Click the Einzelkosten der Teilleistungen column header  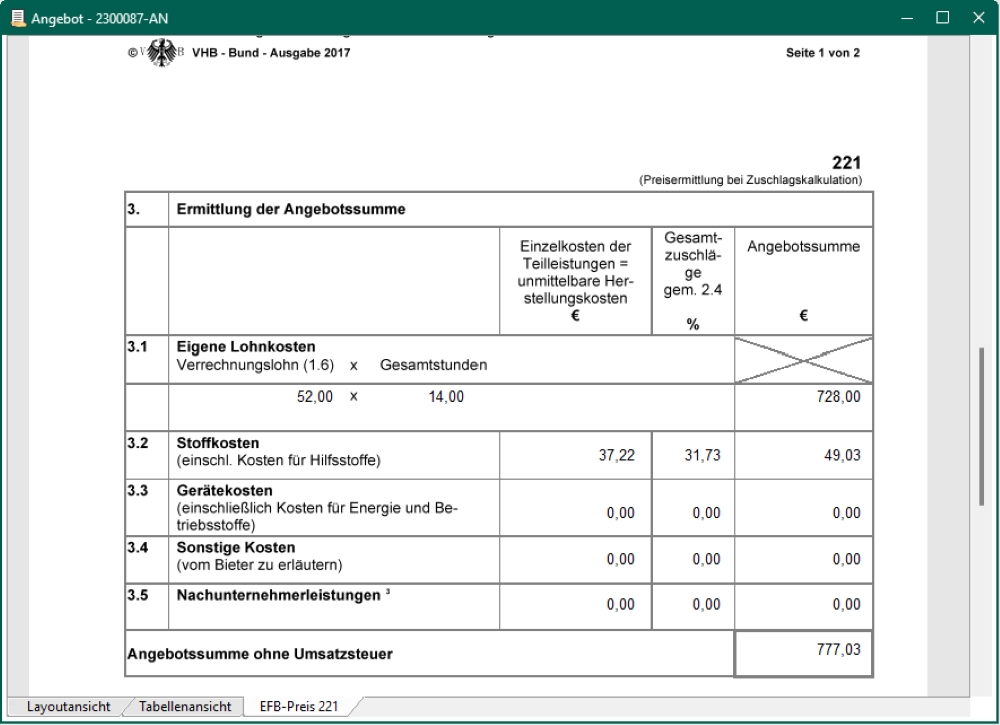click(x=575, y=281)
